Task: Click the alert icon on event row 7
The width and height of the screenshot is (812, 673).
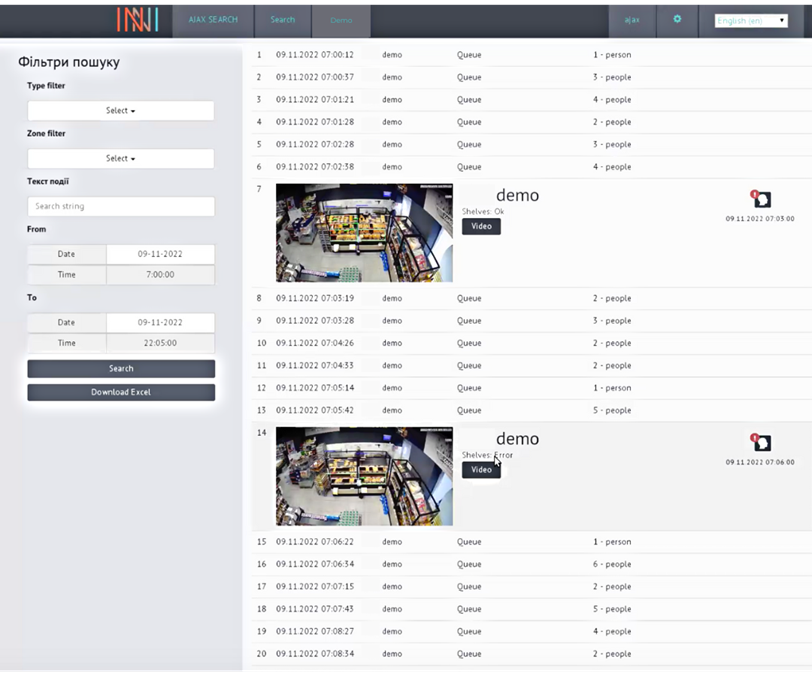Action: pyautogui.click(x=761, y=199)
